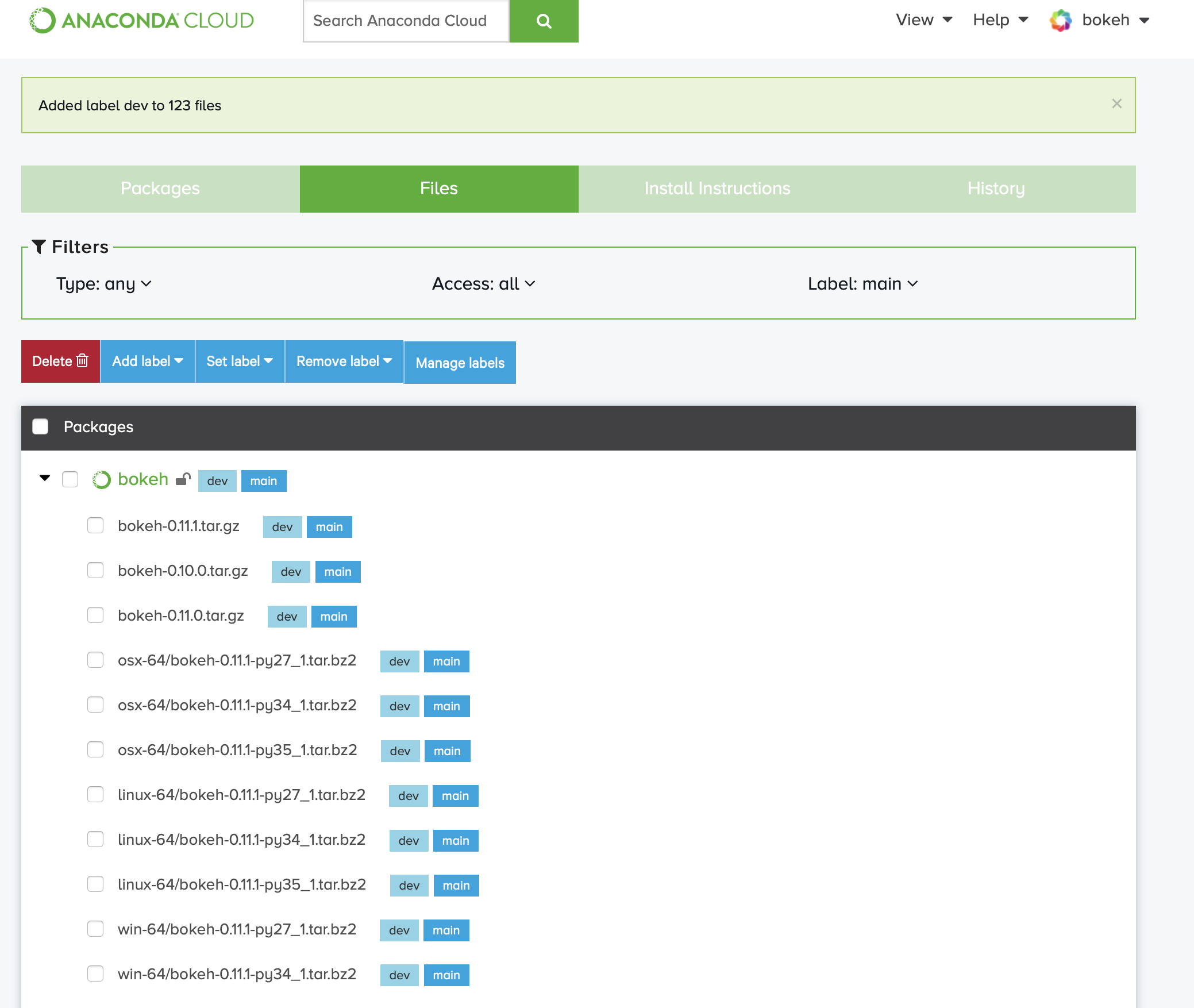Click the unlock icon next to bokeh
The image size is (1194, 1008).
tap(183, 479)
